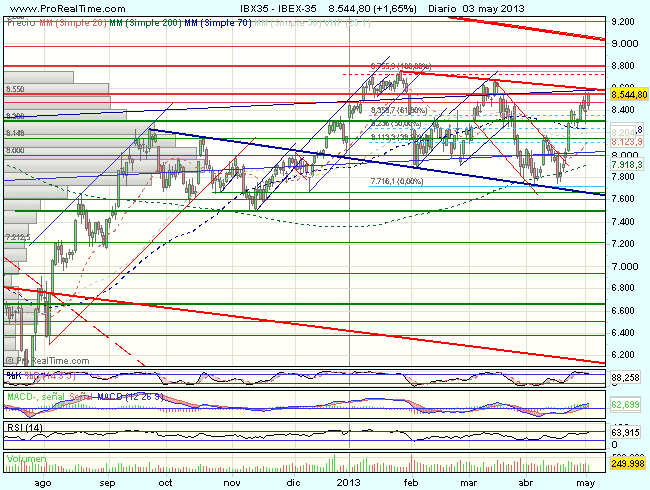Click the red 8.123,3 price tag
The width and height of the screenshot is (650, 490).
tap(624, 143)
